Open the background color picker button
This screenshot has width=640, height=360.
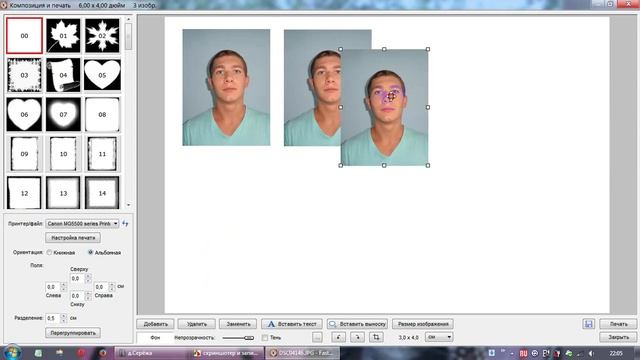[x=317, y=337]
